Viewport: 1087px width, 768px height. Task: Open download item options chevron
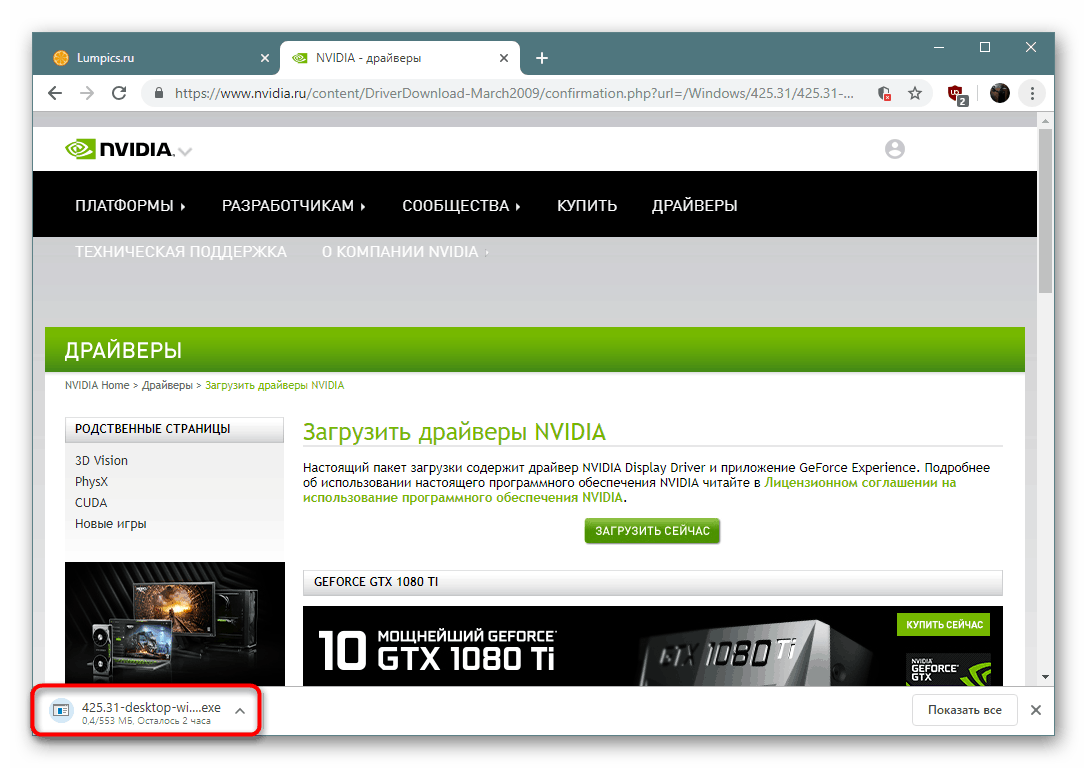[x=240, y=710]
